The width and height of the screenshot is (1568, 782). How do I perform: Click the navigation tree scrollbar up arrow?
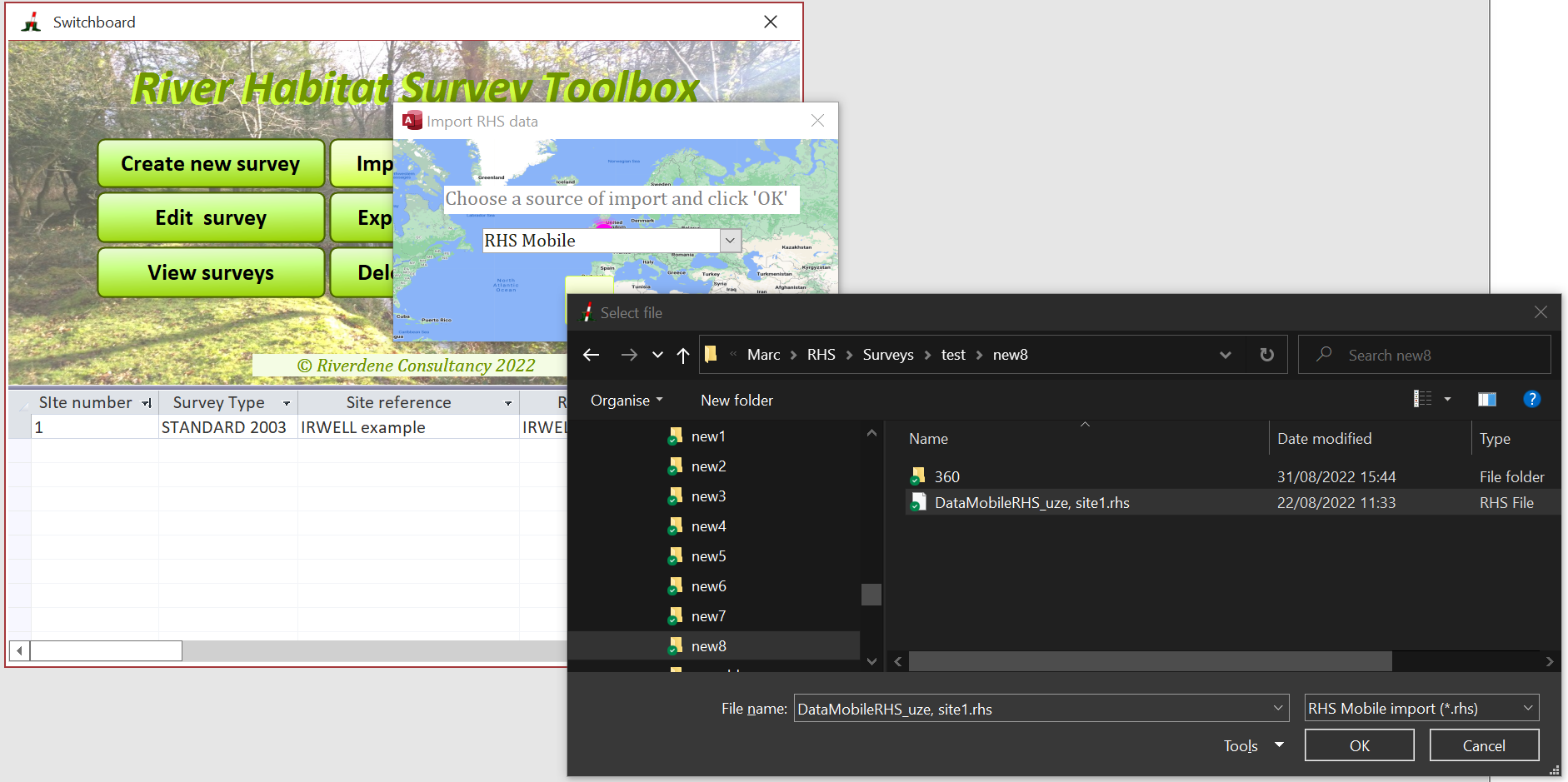871,433
